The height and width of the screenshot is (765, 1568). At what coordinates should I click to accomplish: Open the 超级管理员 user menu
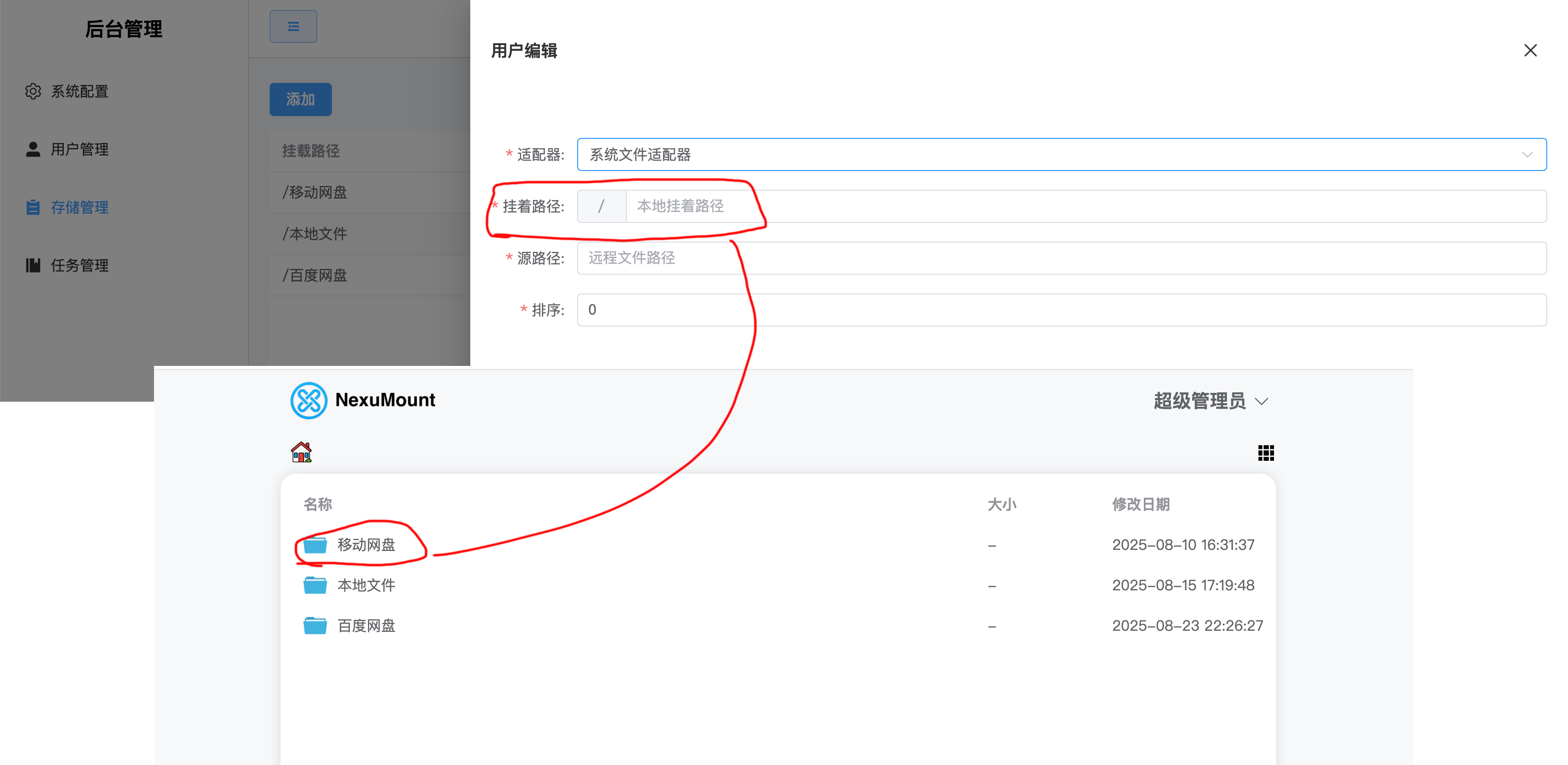click(x=1211, y=401)
